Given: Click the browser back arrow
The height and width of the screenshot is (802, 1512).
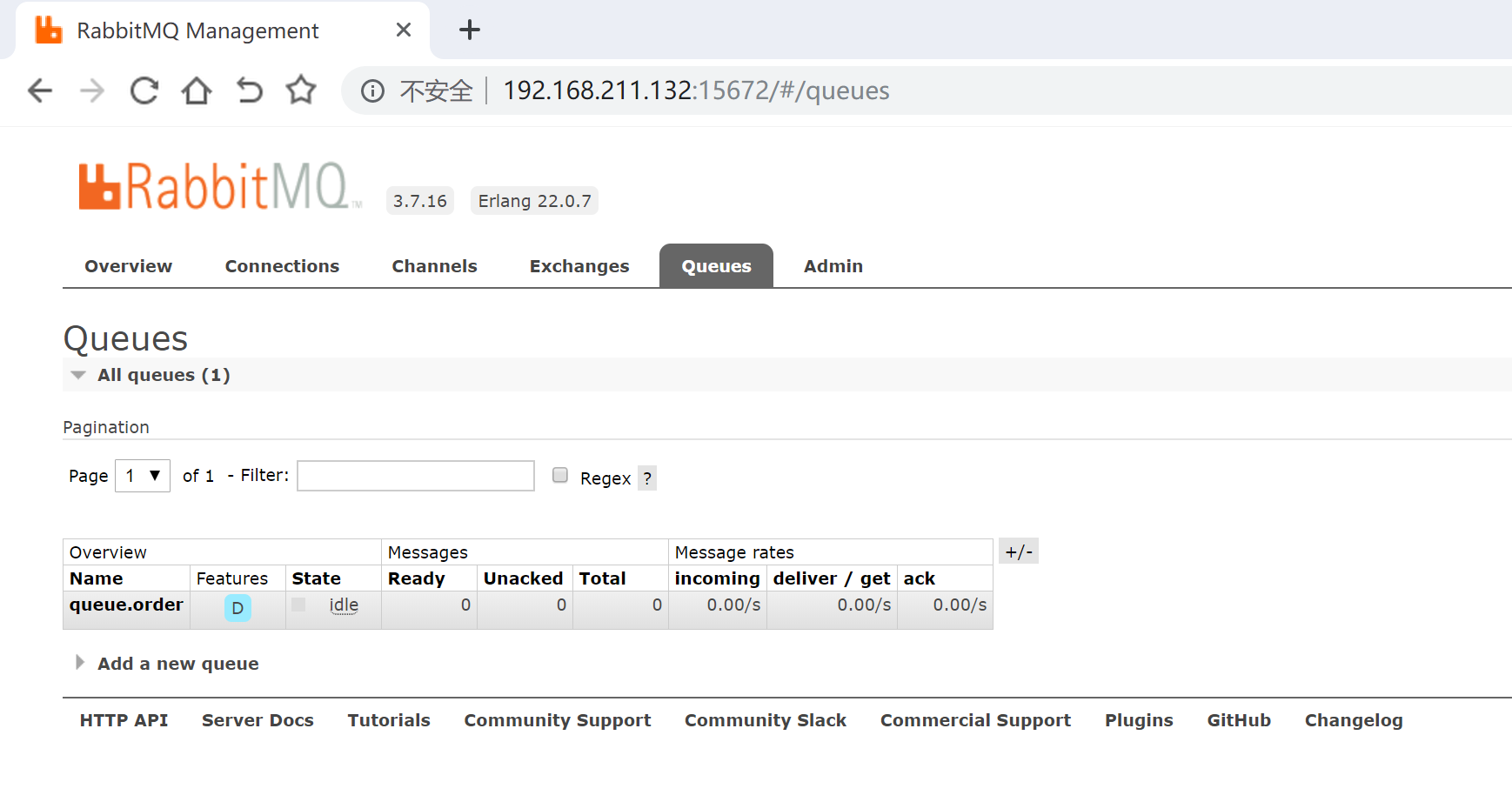Looking at the screenshot, I should click(40, 90).
